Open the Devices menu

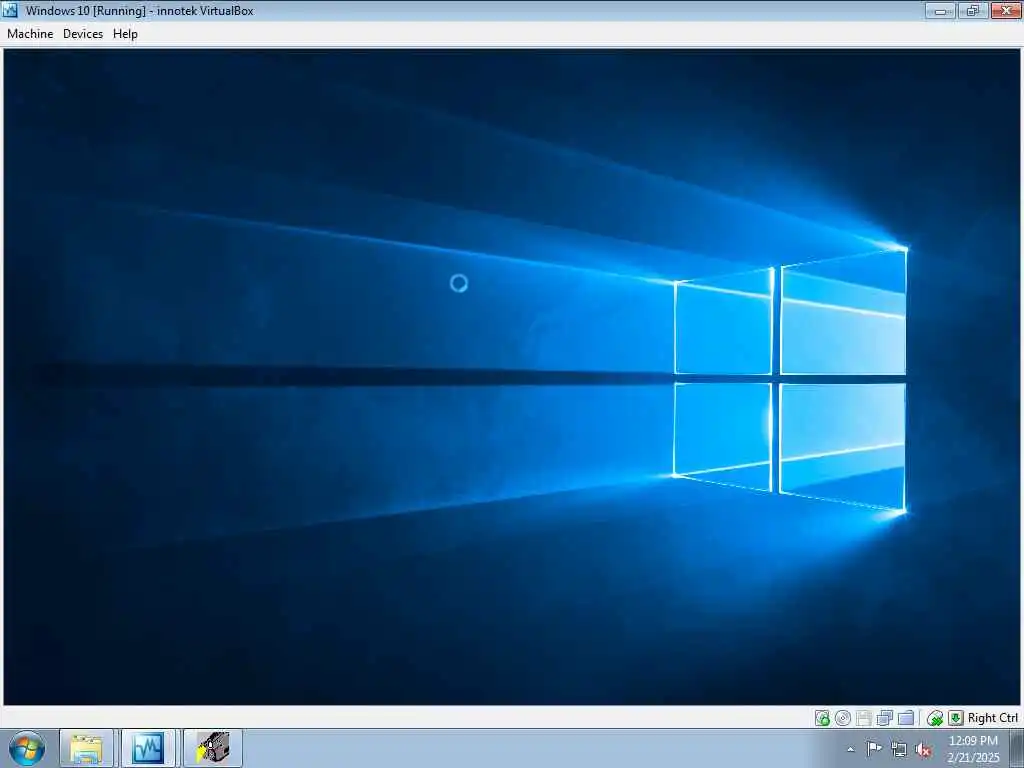click(x=83, y=34)
